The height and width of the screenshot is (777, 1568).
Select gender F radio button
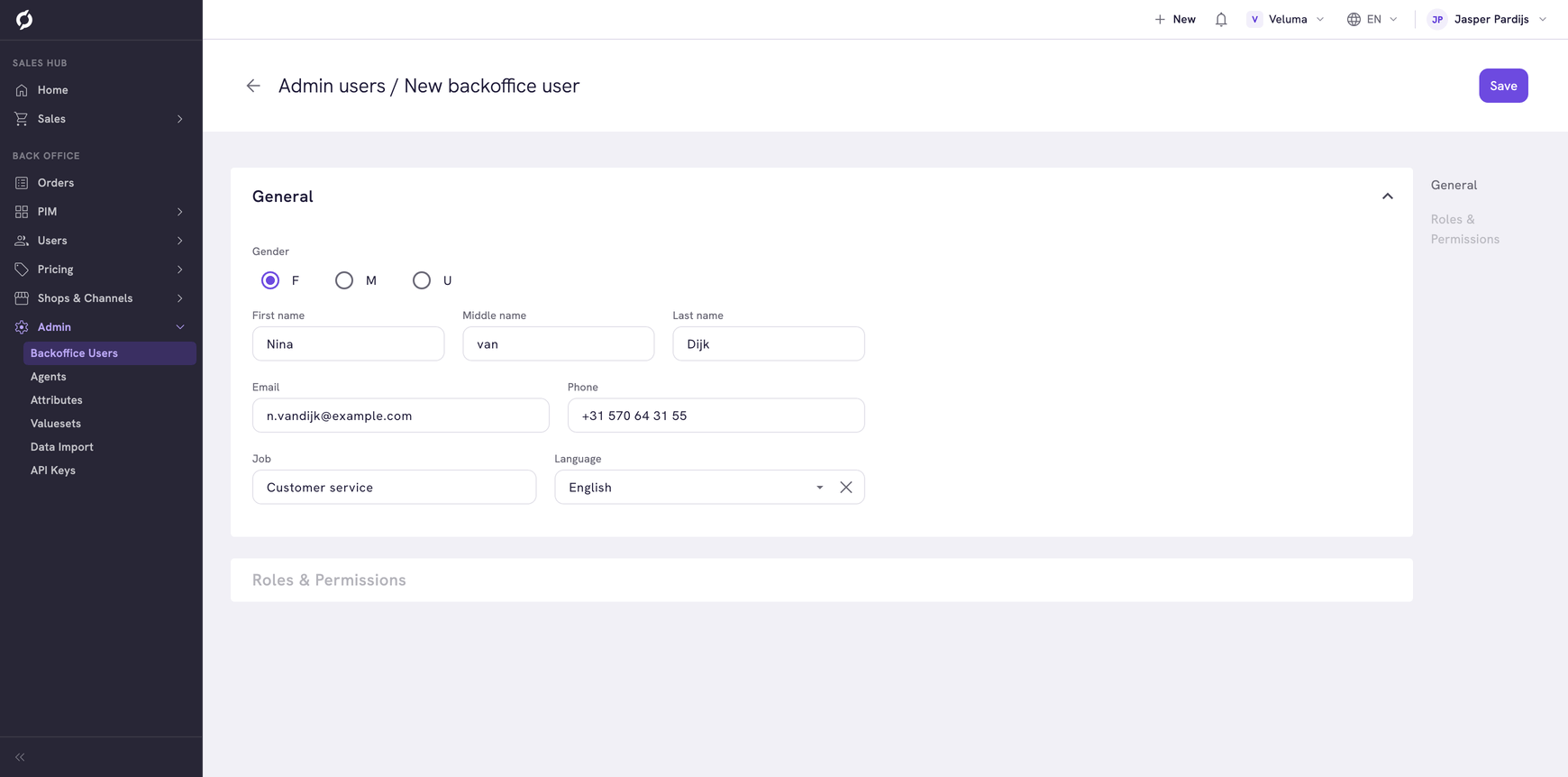(270, 280)
